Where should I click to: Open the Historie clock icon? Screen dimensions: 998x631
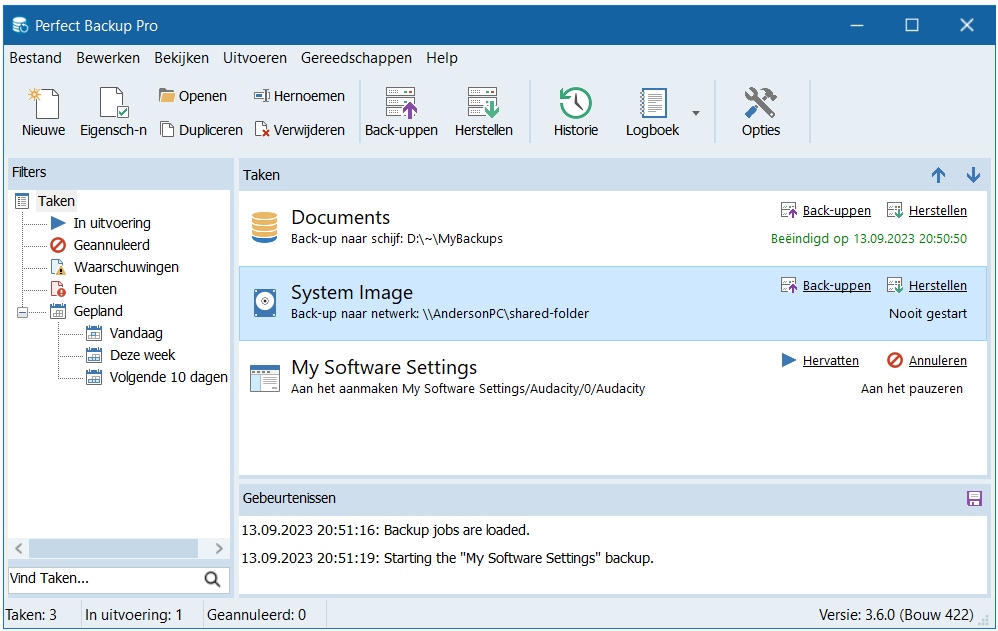(x=575, y=103)
